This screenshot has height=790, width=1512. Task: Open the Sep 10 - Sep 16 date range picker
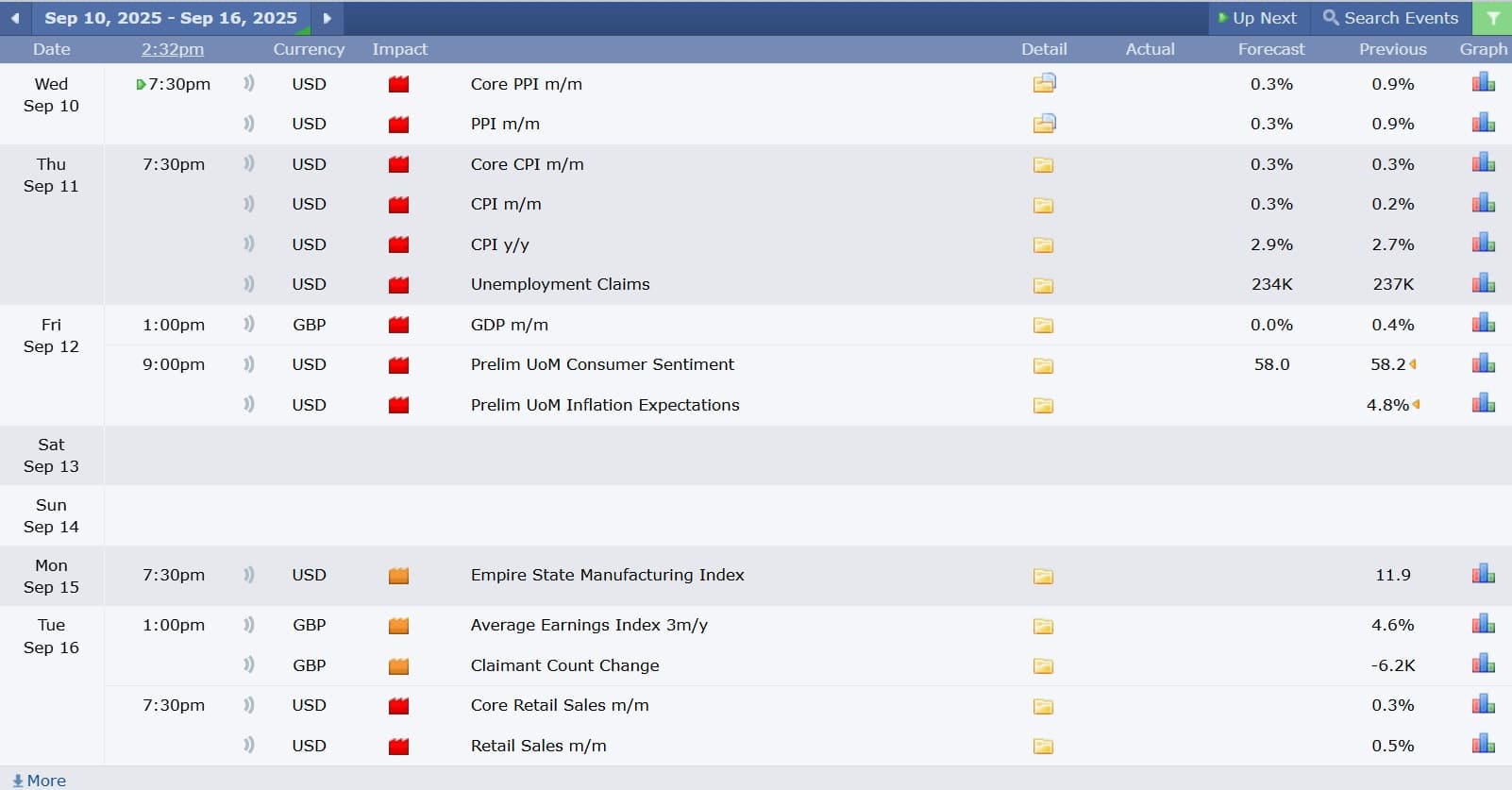click(171, 18)
